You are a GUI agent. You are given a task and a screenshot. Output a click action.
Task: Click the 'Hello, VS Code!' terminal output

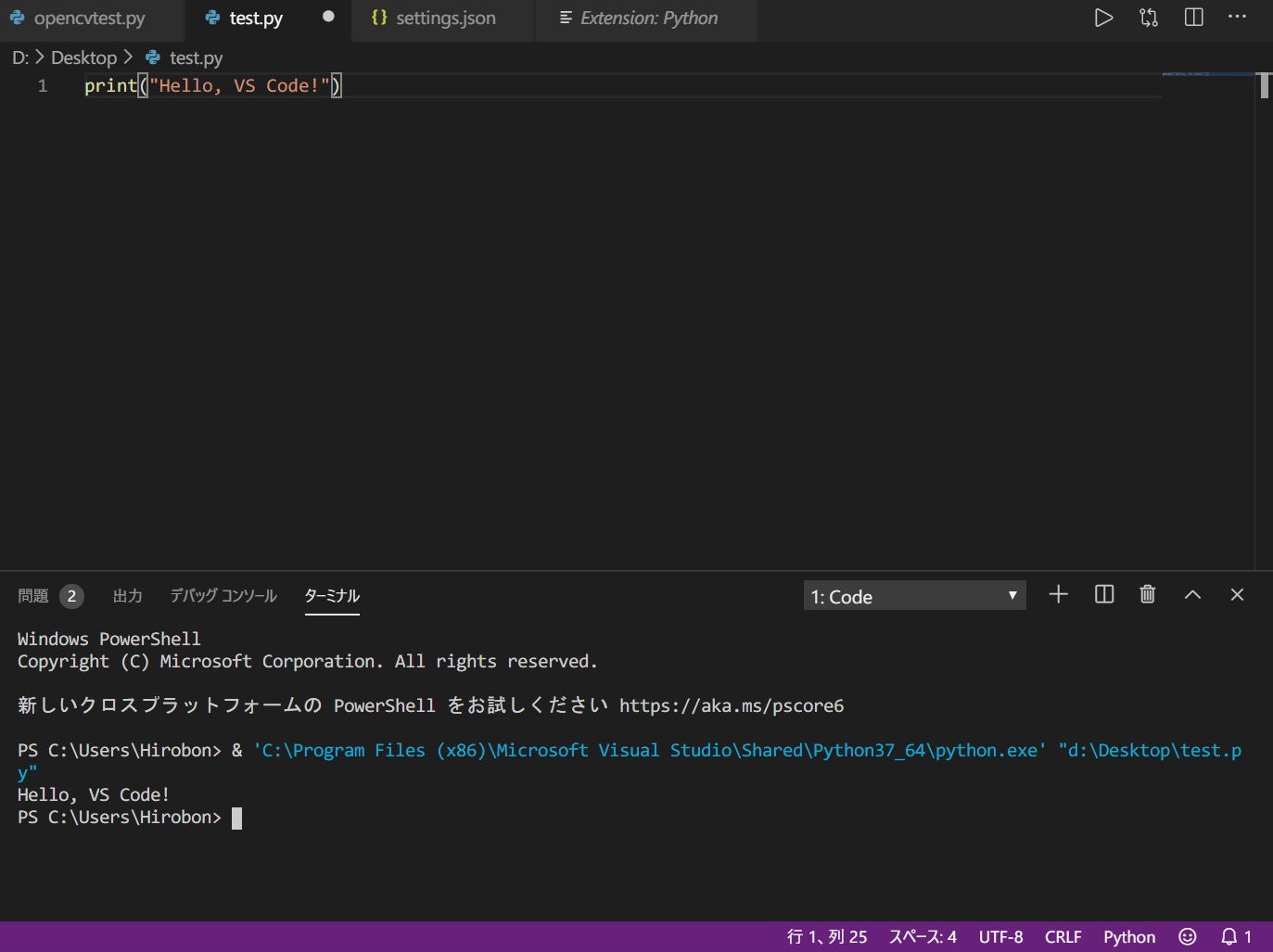94,794
